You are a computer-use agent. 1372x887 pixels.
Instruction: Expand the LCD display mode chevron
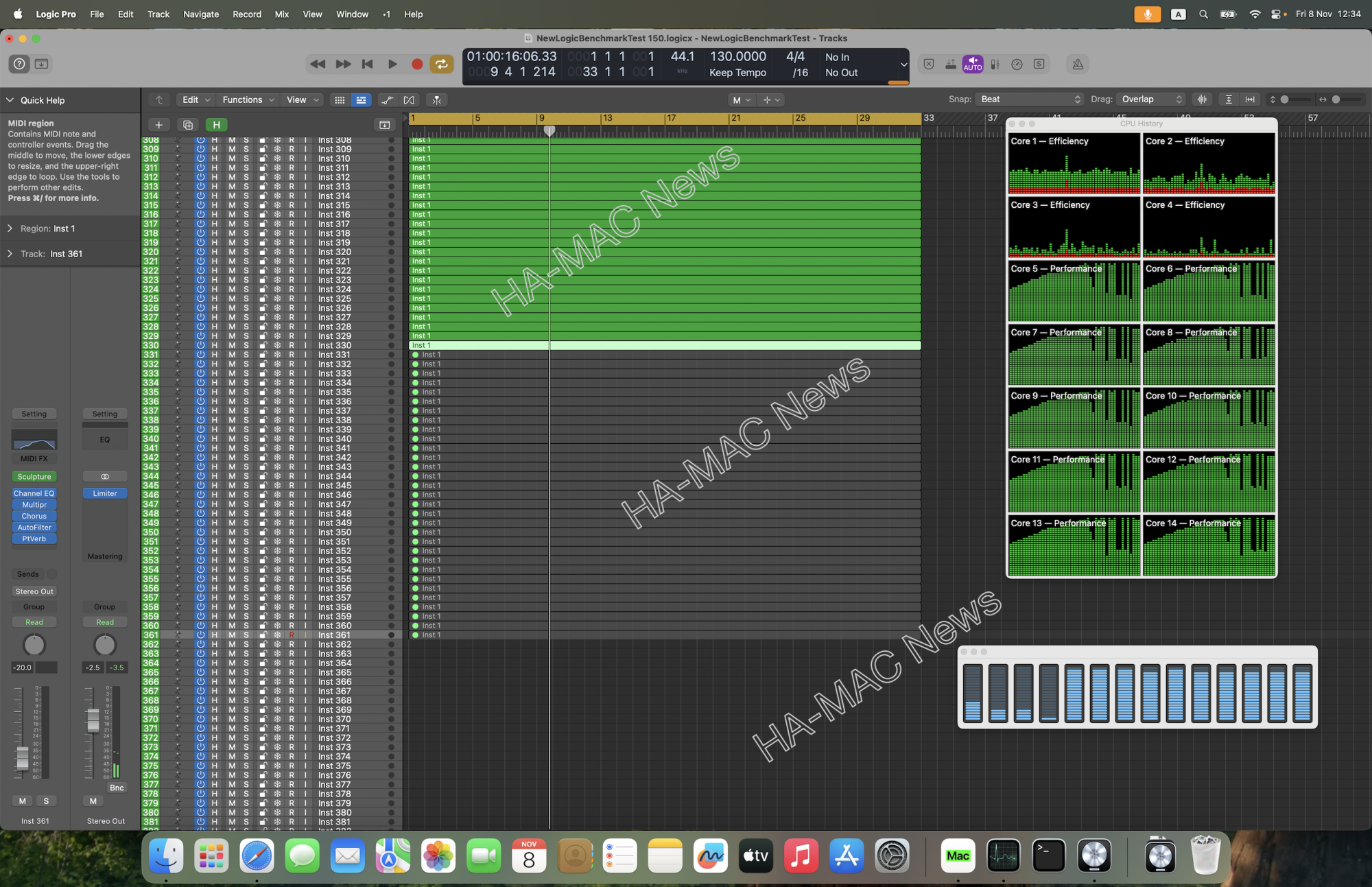[x=903, y=64]
